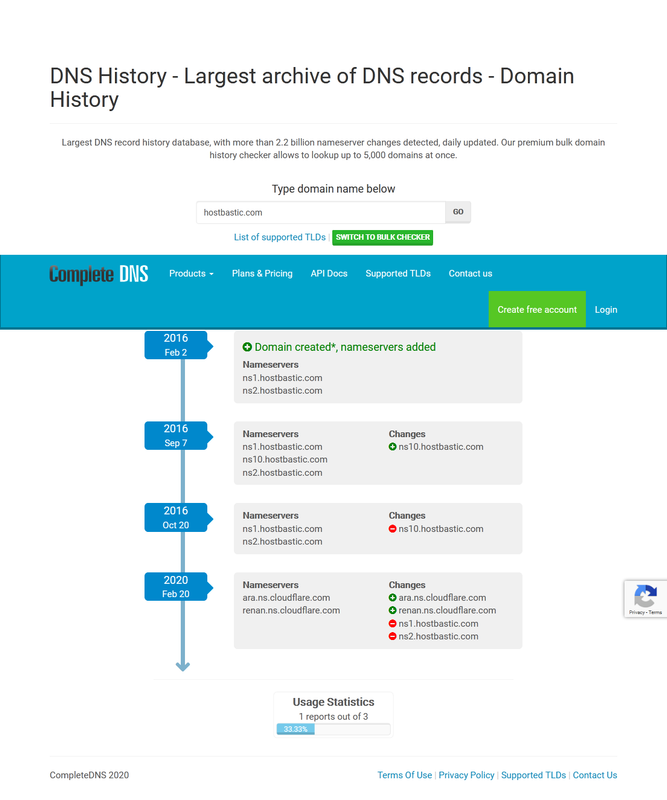Click red minus icon next to ns10.hostbastic.com
This screenshot has height=800, width=667.
[392, 529]
